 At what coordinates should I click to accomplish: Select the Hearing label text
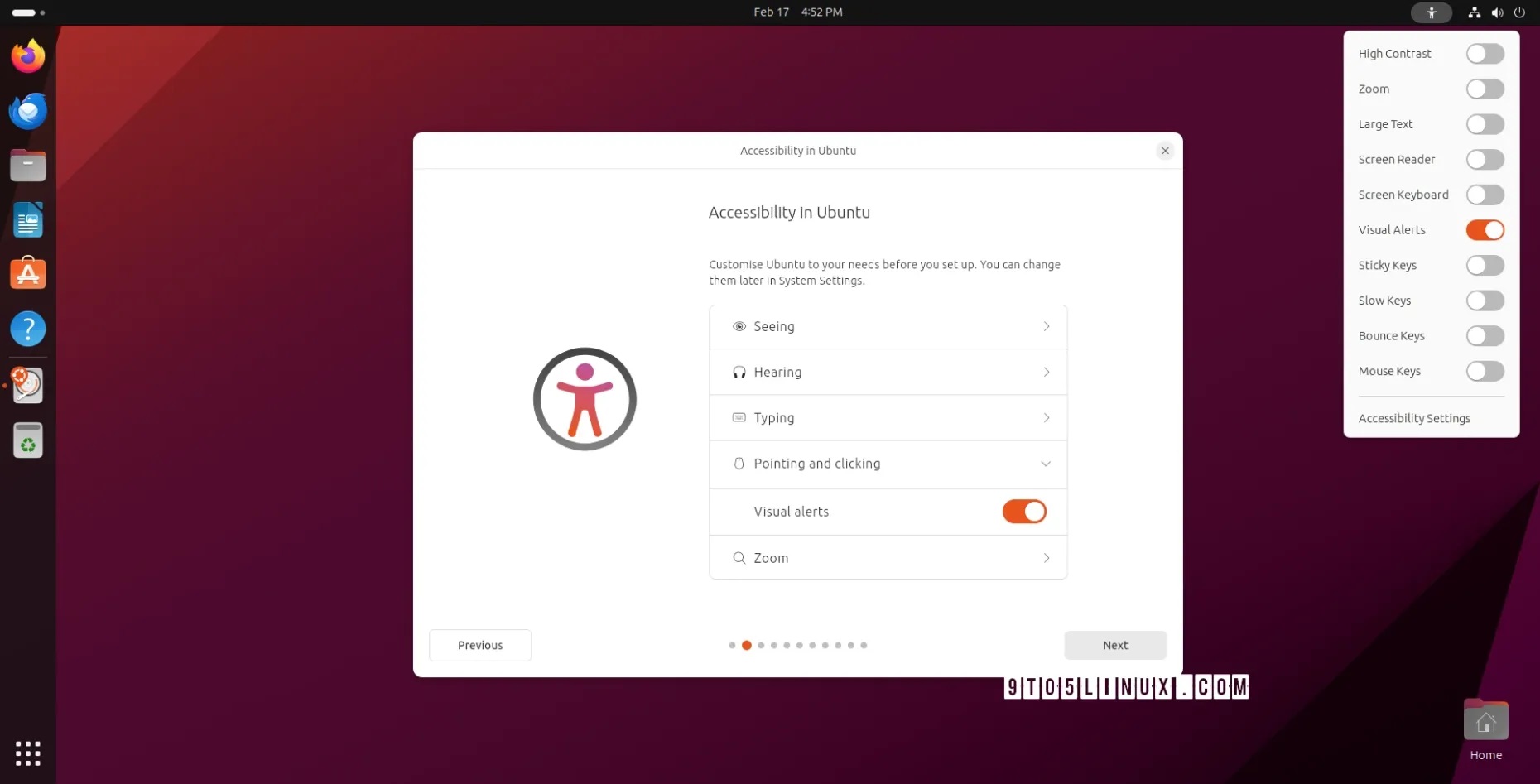pos(777,373)
